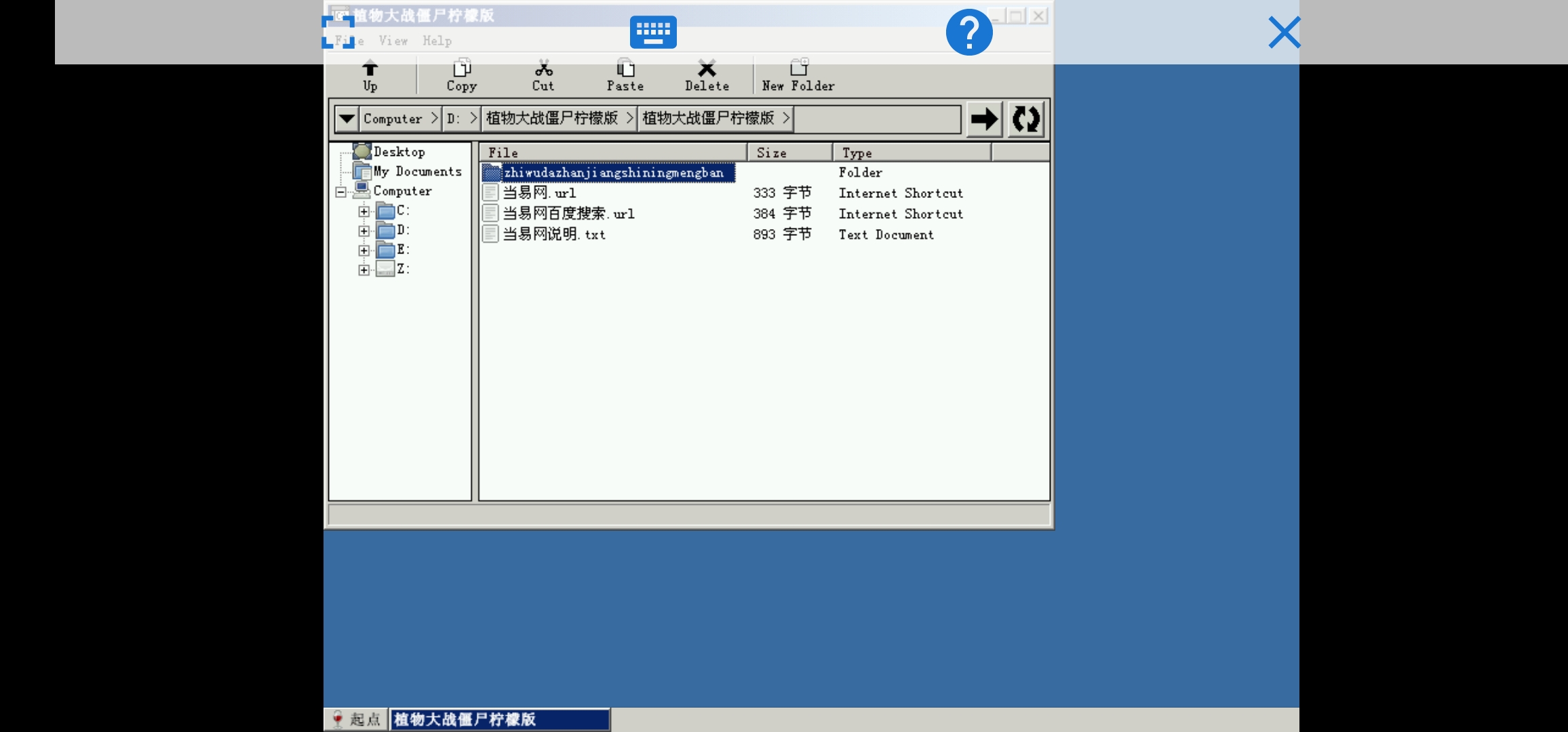Viewport: 1568px width, 732px height.
Task: Delete selected item with X icon
Action: click(x=707, y=75)
